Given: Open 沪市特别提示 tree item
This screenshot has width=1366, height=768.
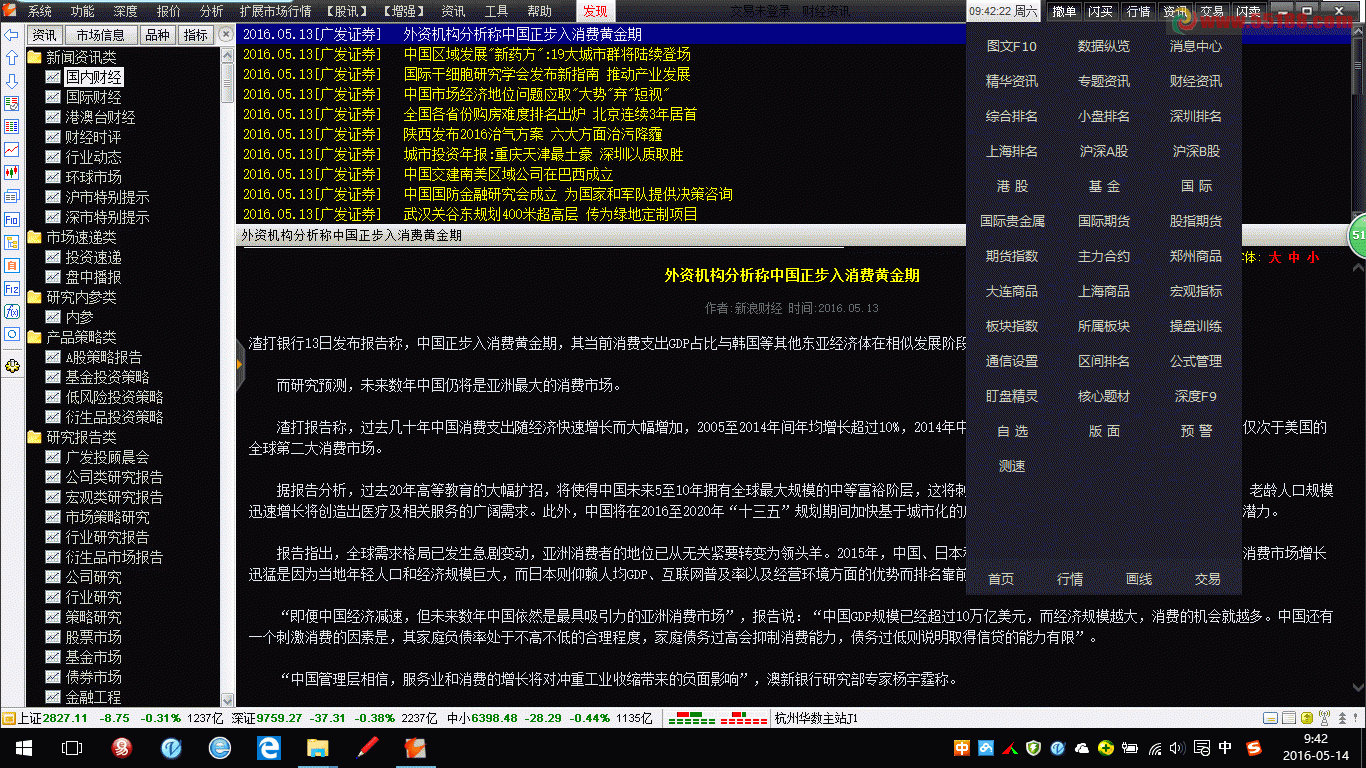Looking at the screenshot, I should point(107,197).
